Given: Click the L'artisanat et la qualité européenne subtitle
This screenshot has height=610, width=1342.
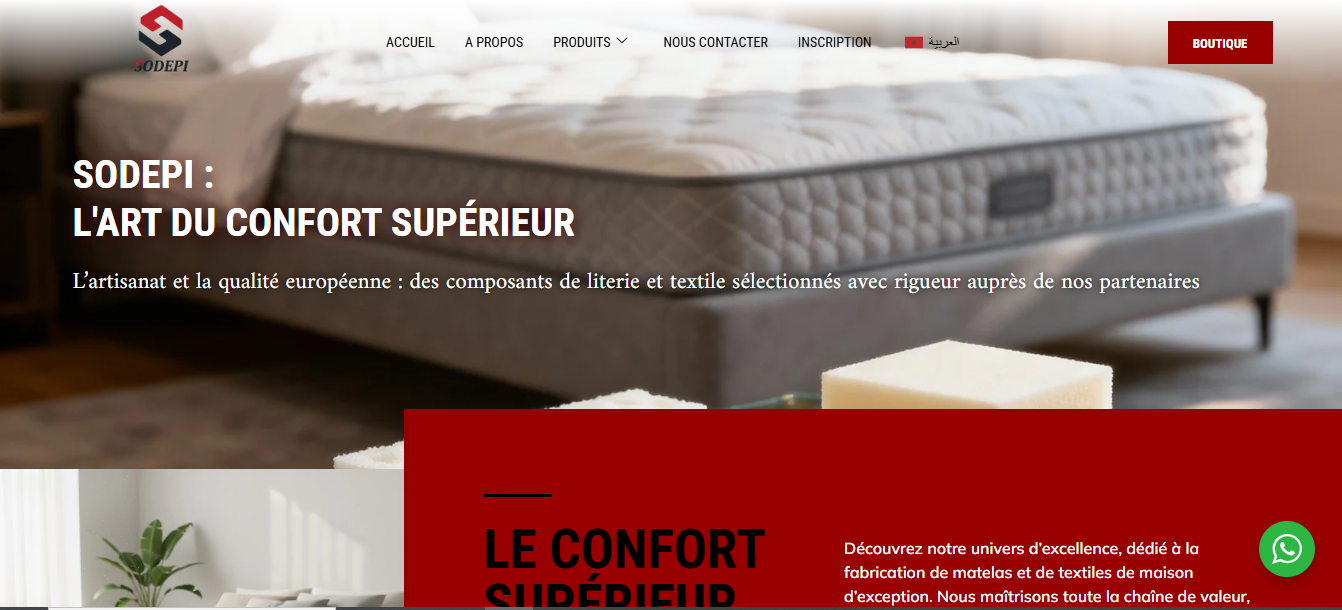Looking at the screenshot, I should 636,281.
